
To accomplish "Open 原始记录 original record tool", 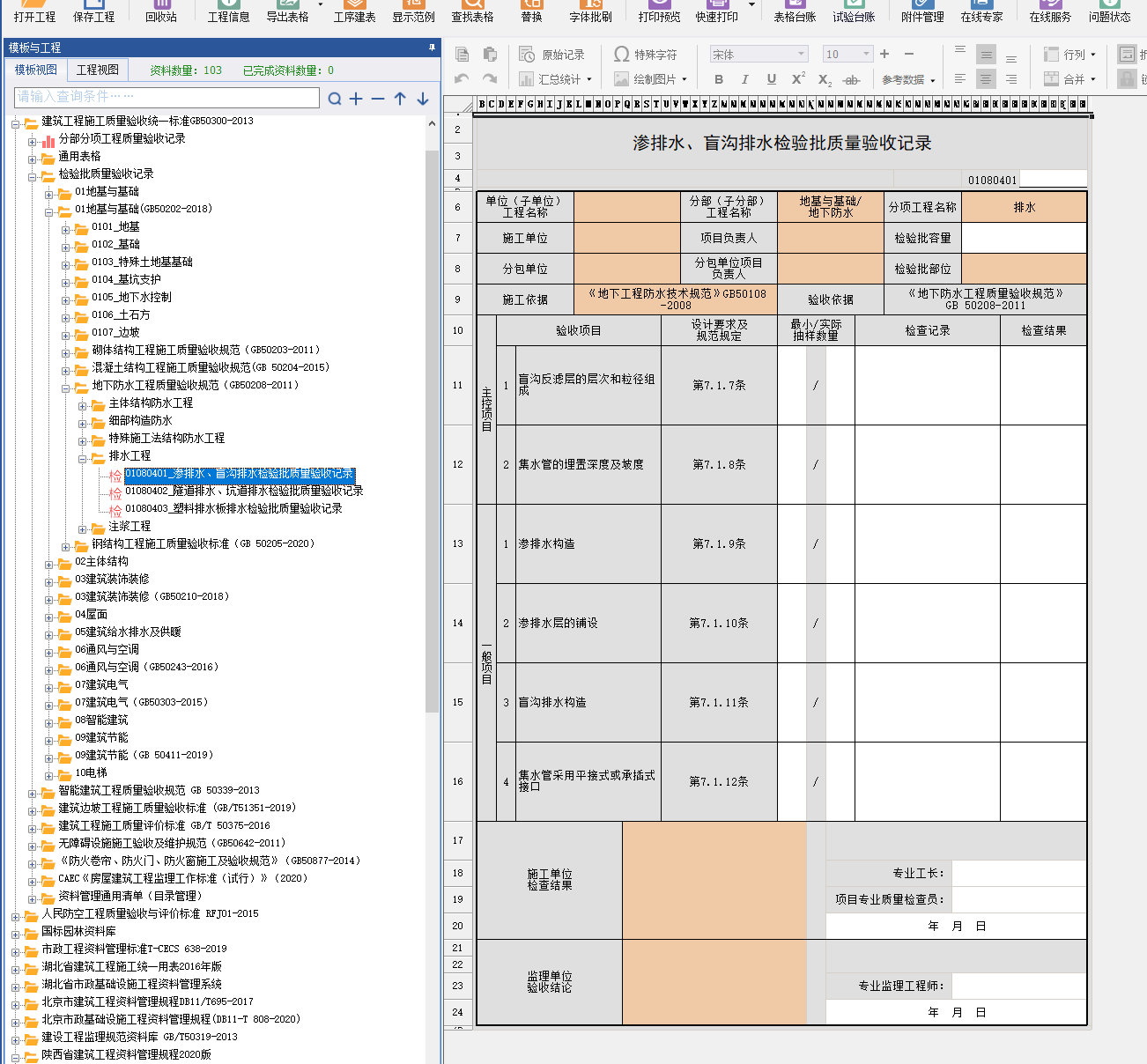I will point(551,55).
